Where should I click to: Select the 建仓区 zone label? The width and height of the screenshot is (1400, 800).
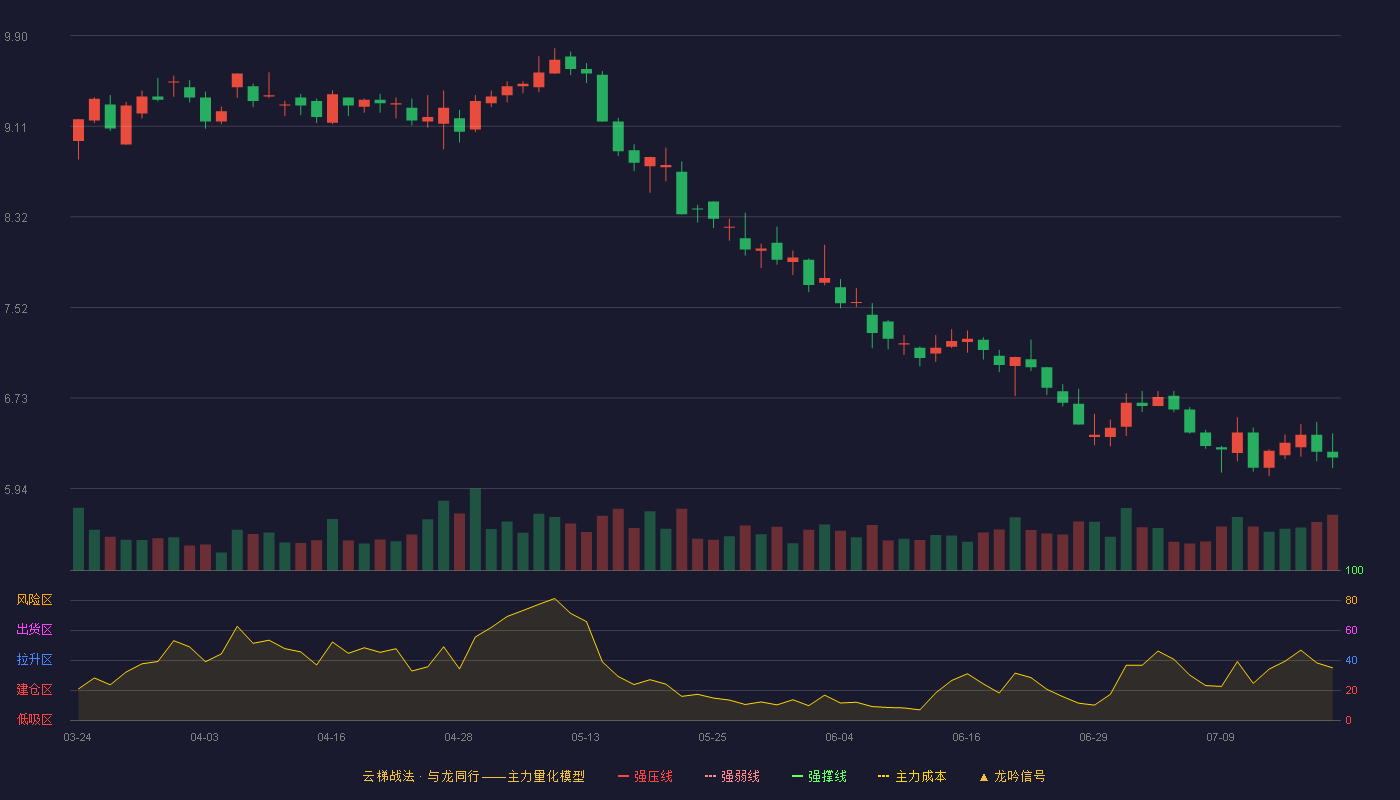coord(34,690)
